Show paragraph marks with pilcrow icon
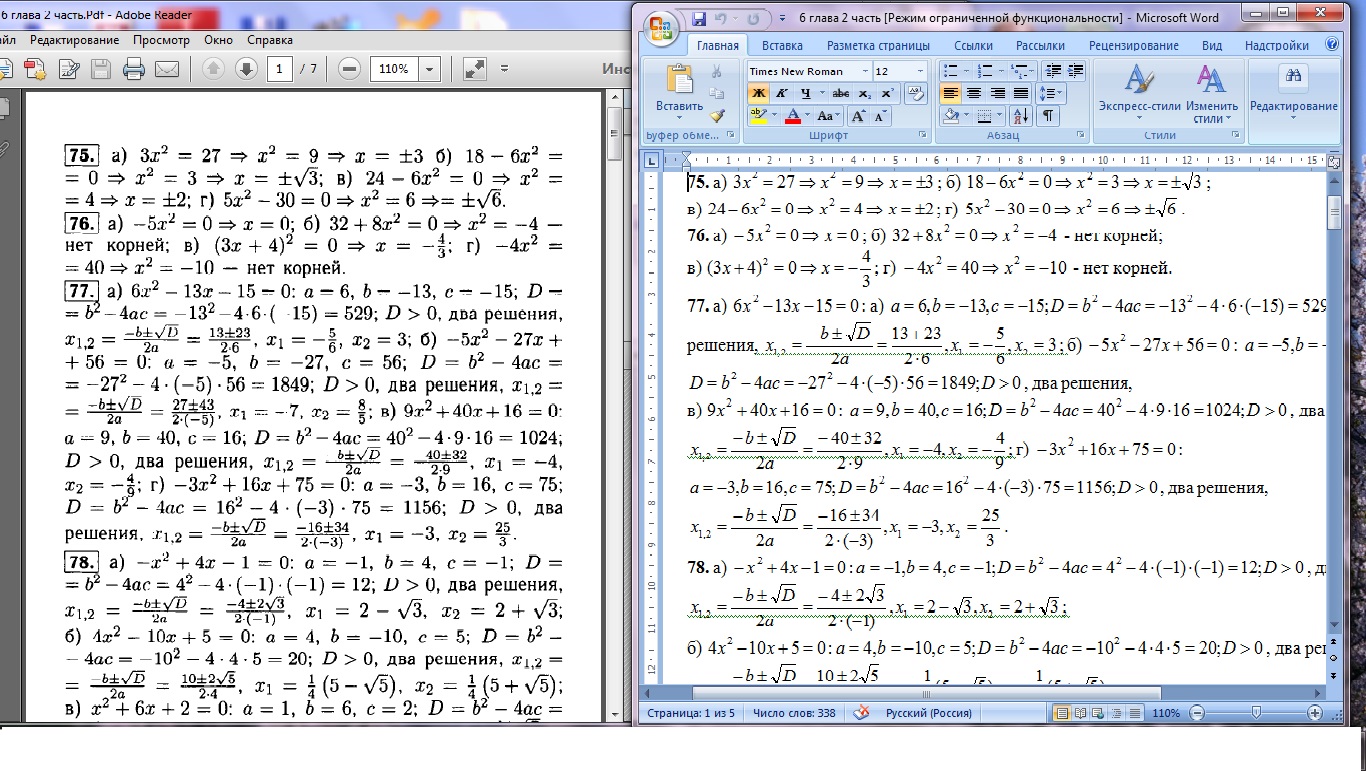This screenshot has height=771, width=1366. pos(1048,116)
